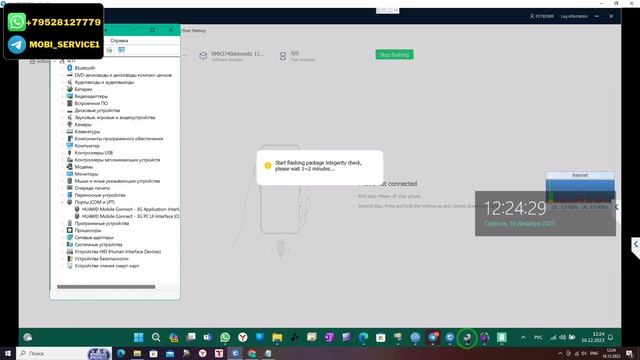Open Microsoft Store on the host taskbar
This screenshot has height=360, width=640.
153,353
